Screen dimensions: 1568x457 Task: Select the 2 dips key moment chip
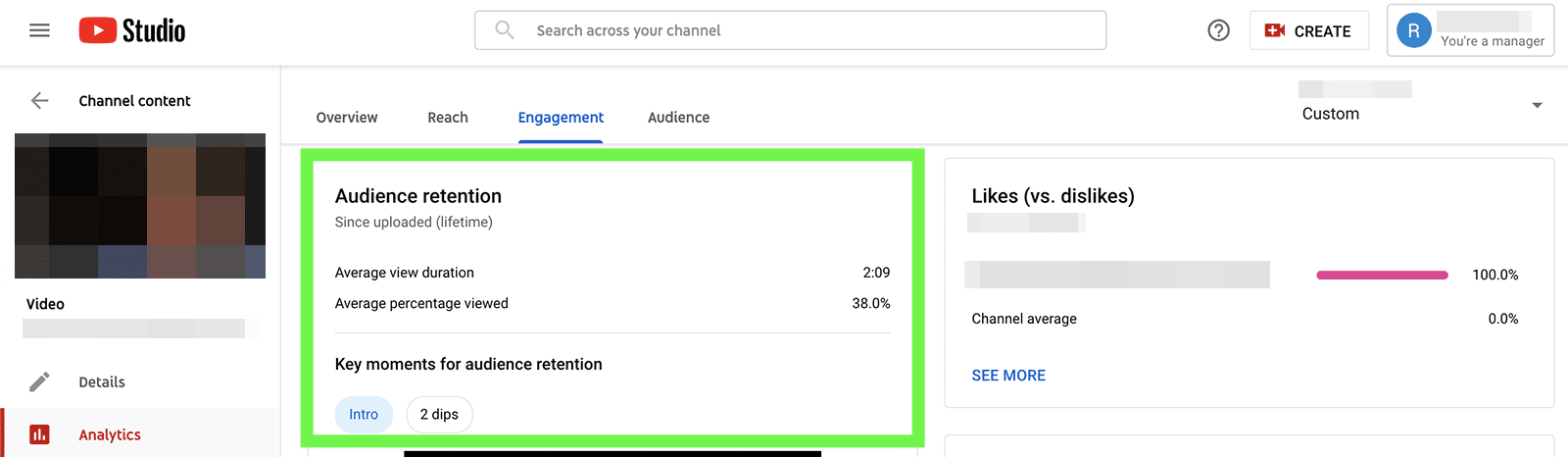click(x=439, y=414)
